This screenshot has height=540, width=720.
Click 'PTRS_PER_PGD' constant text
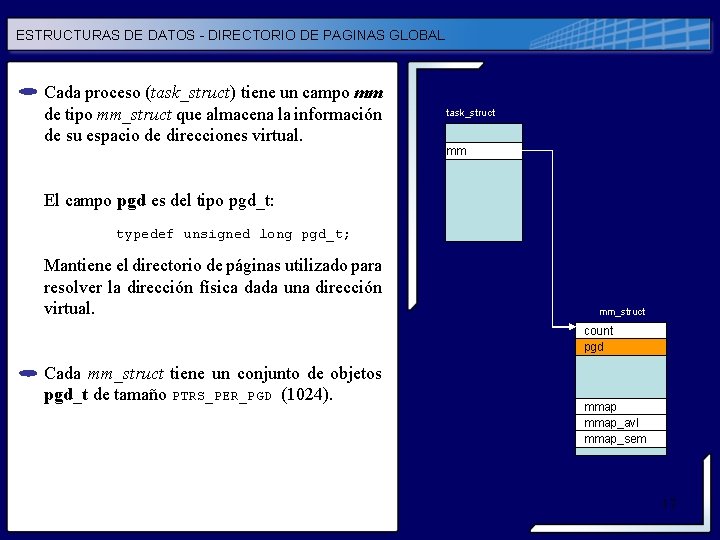(222, 396)
